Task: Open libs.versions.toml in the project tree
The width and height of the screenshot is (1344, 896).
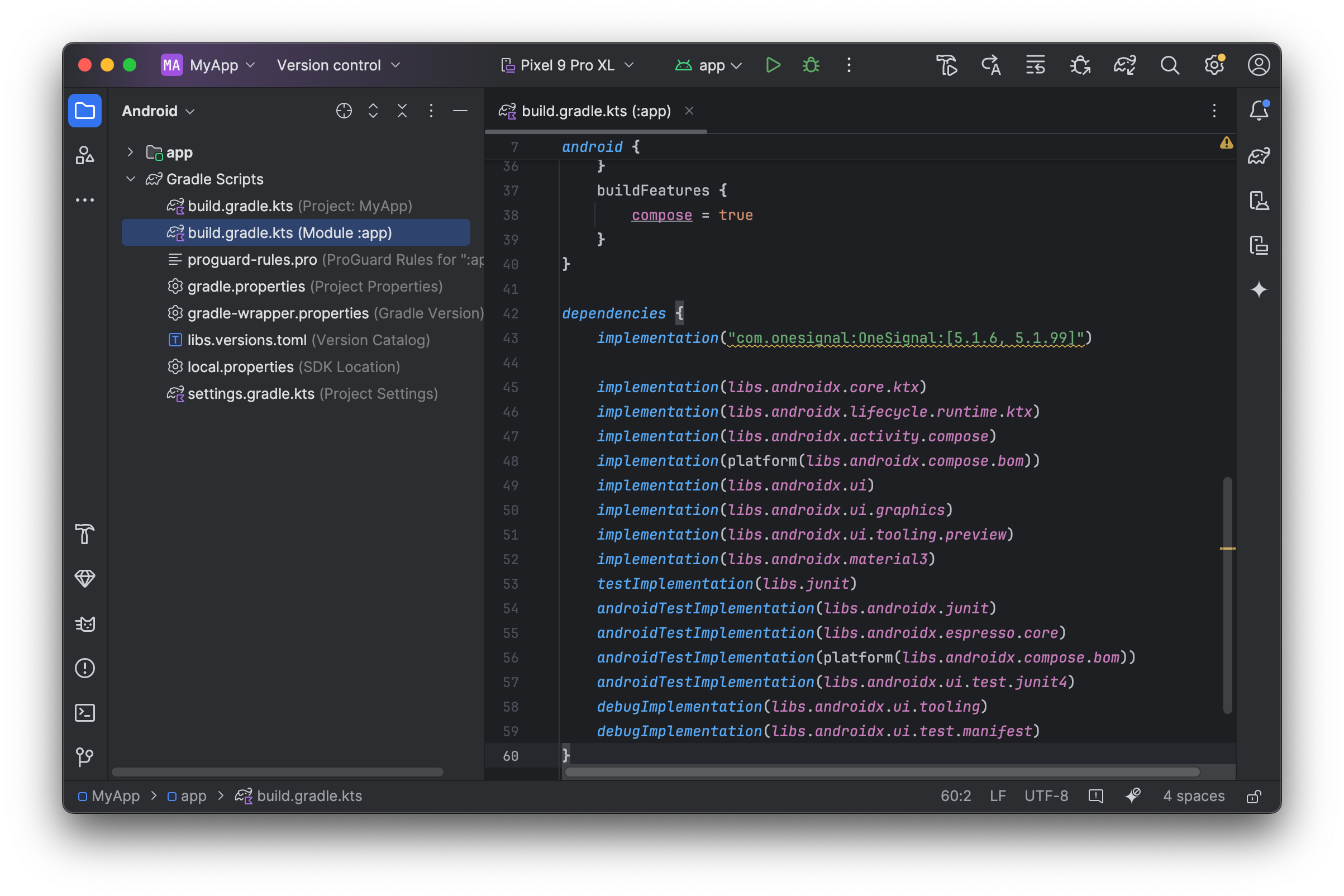Action: click(247, 340)
